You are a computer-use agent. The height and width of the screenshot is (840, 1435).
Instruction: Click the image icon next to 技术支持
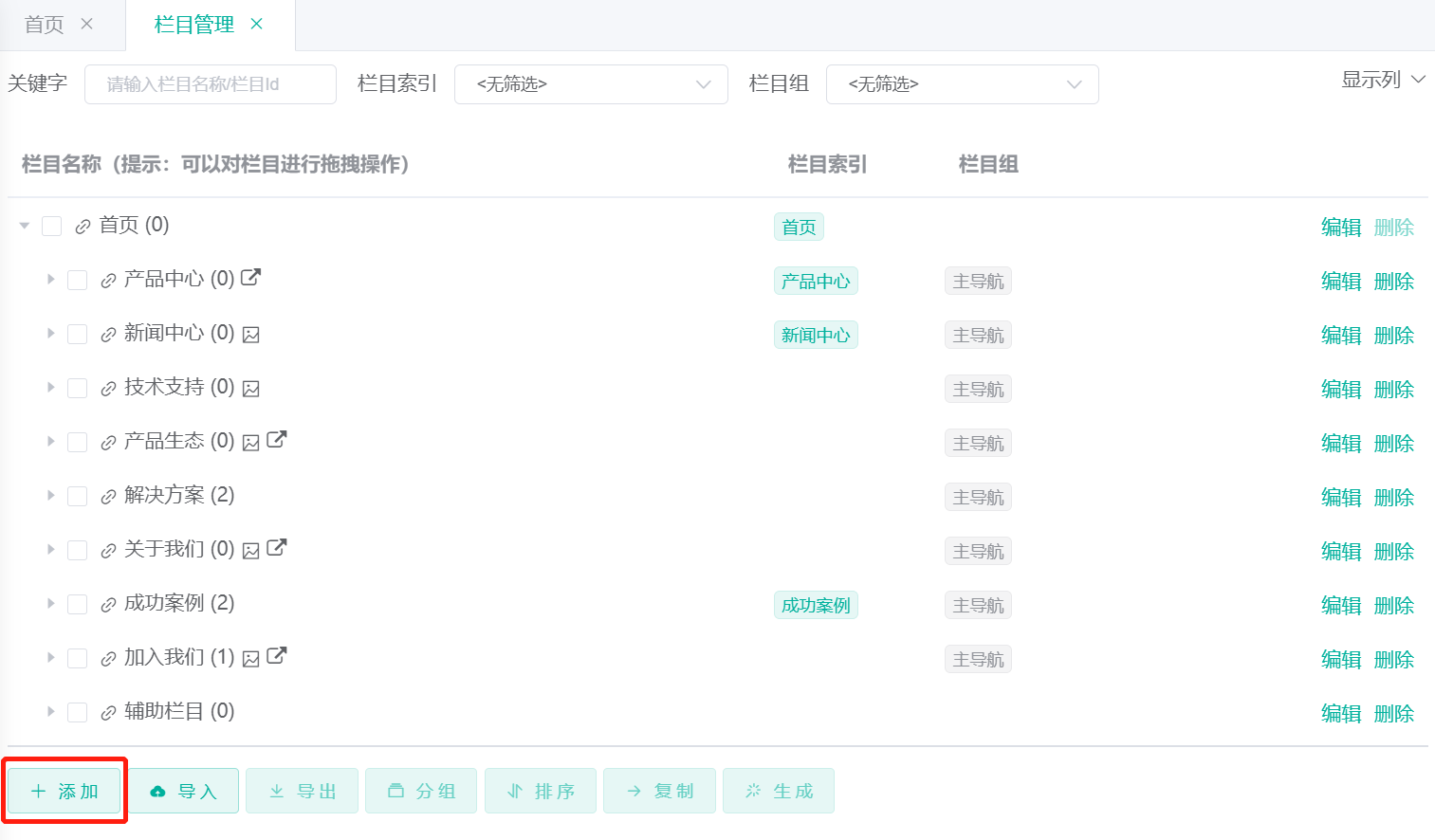pyautogui.click(x=248, y=387)
